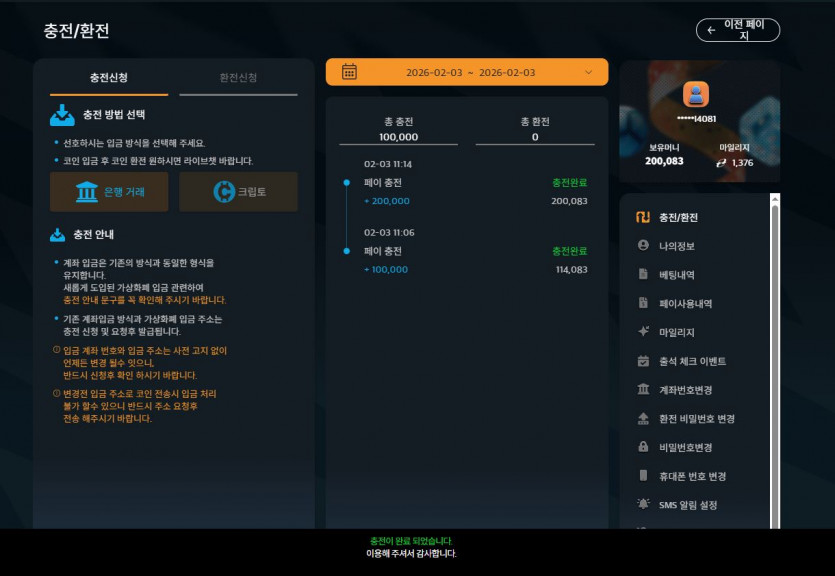Click the user avatar profile icon

695,95
